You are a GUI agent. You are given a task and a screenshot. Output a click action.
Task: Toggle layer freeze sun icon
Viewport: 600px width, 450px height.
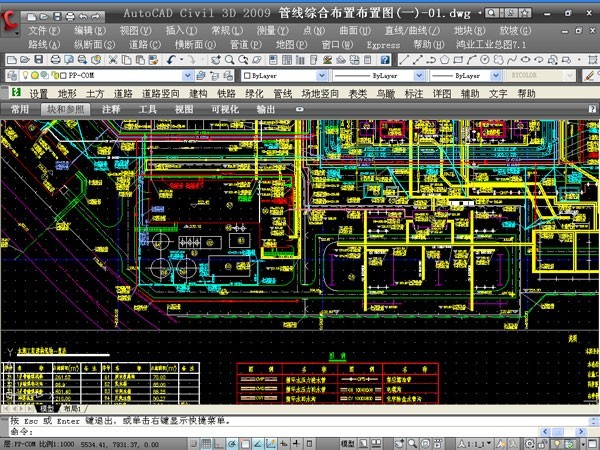(34, 76)
